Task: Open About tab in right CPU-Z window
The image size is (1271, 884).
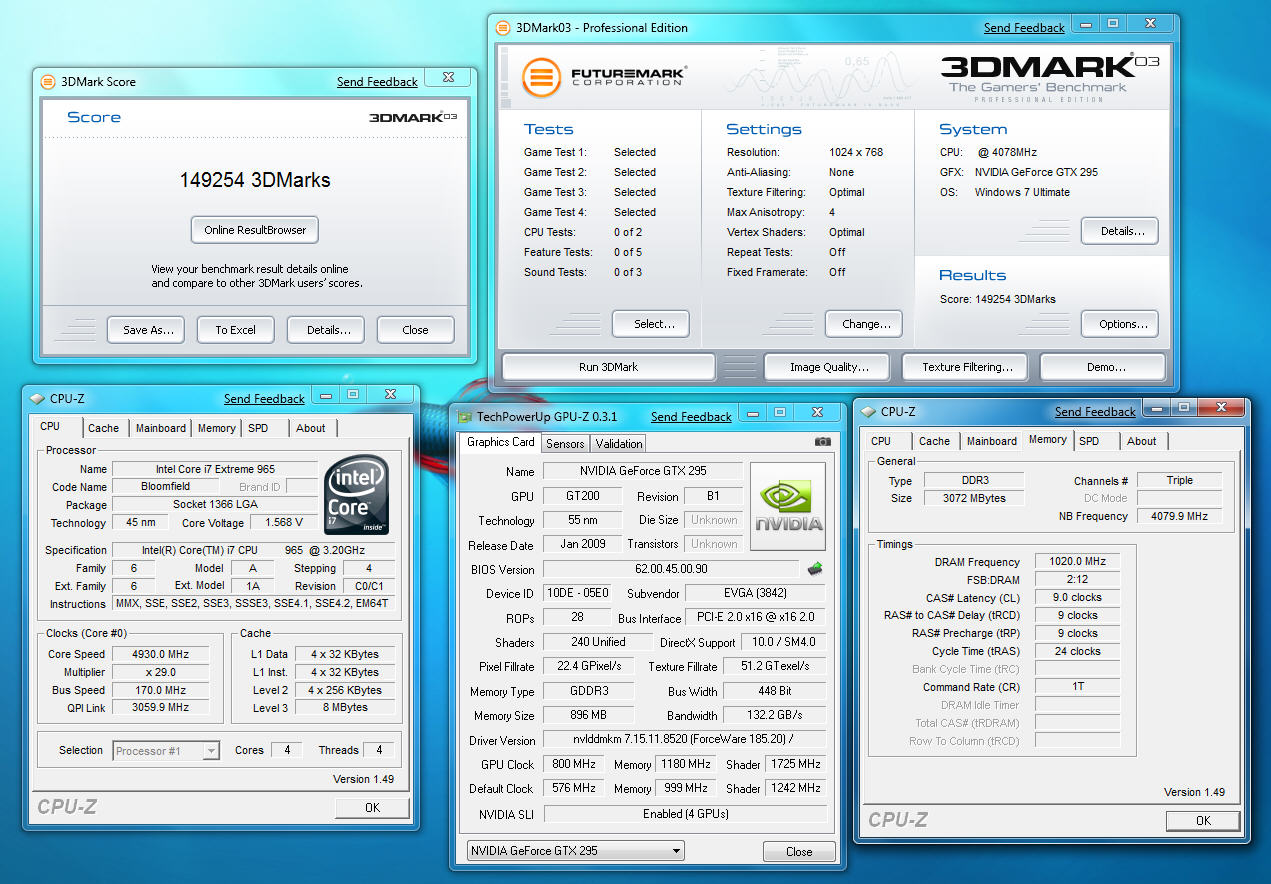Action: pos(1142,441)
